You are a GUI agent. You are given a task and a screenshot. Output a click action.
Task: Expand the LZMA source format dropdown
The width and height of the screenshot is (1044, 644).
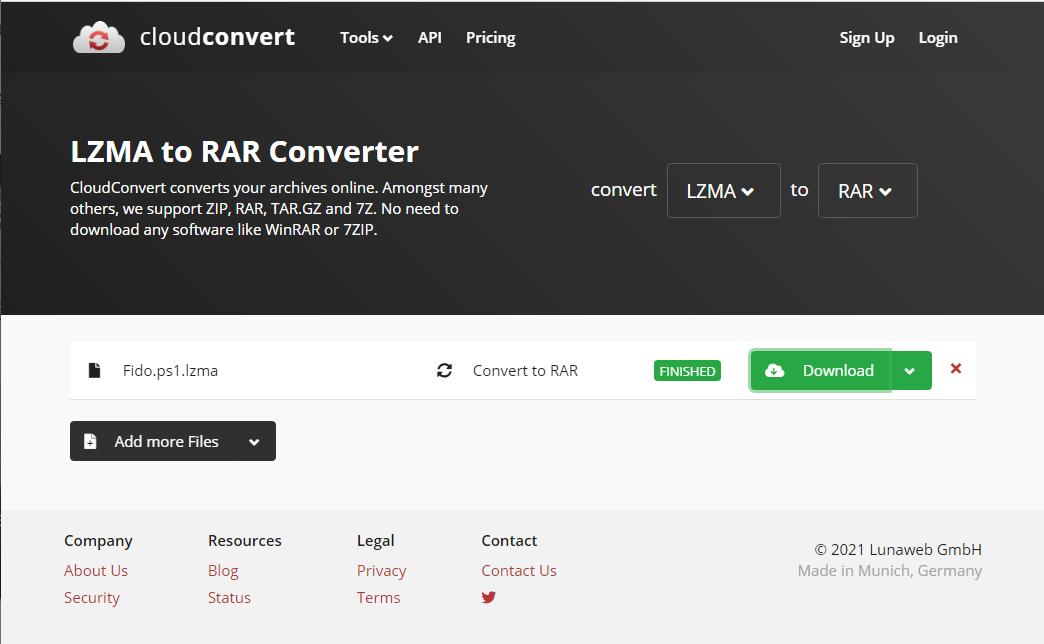coord(724,190)
